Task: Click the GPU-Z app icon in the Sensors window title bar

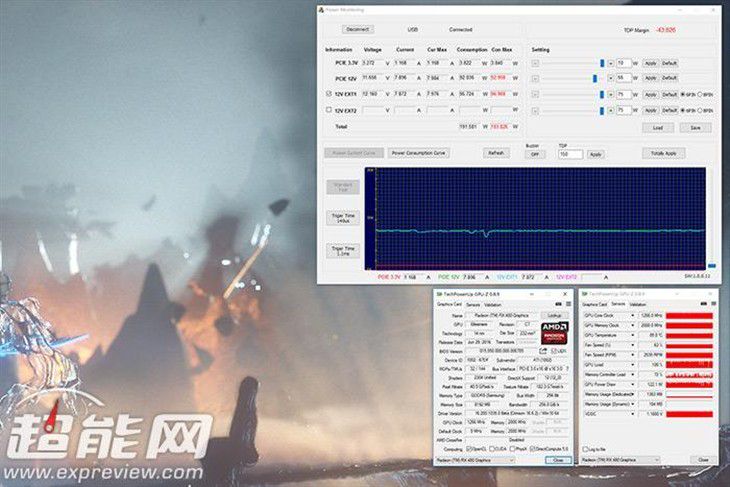Action: coord(584,294)
